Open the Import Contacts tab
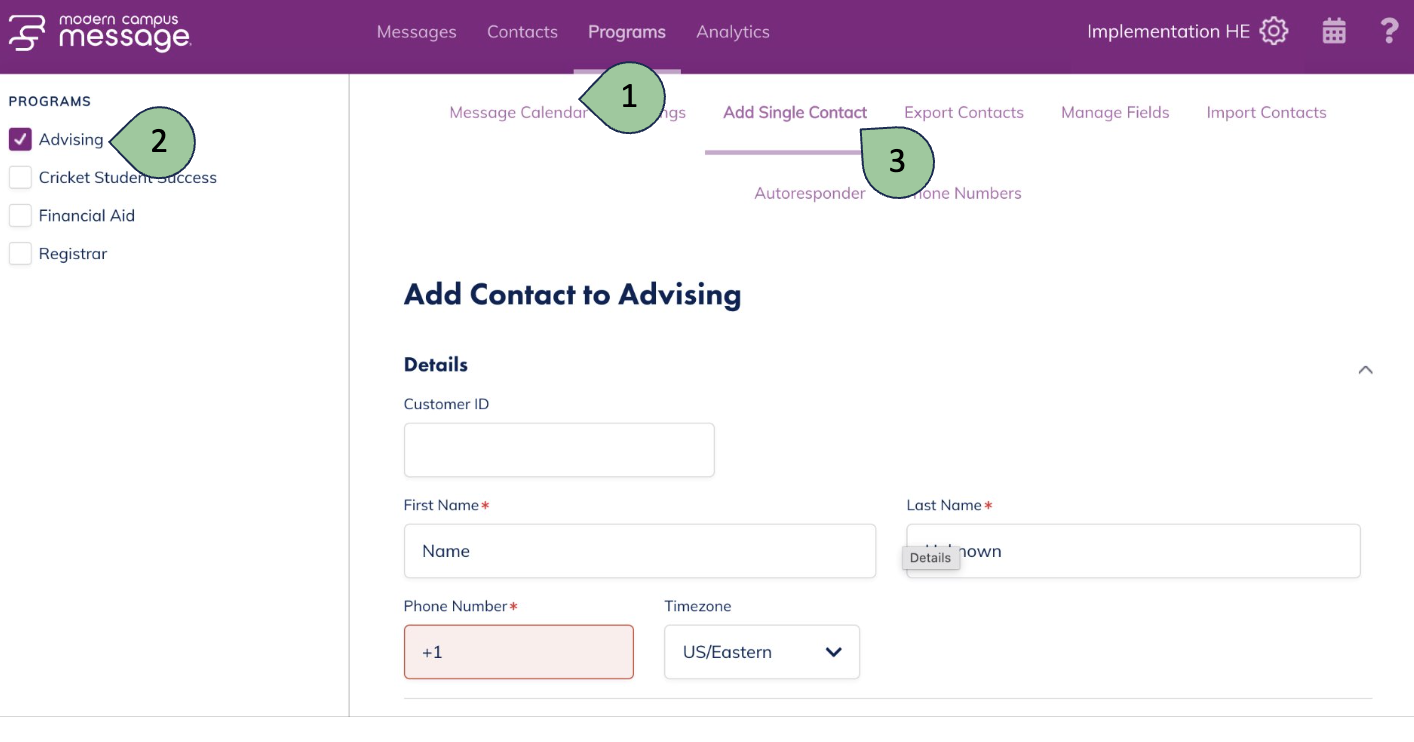 1266,112
